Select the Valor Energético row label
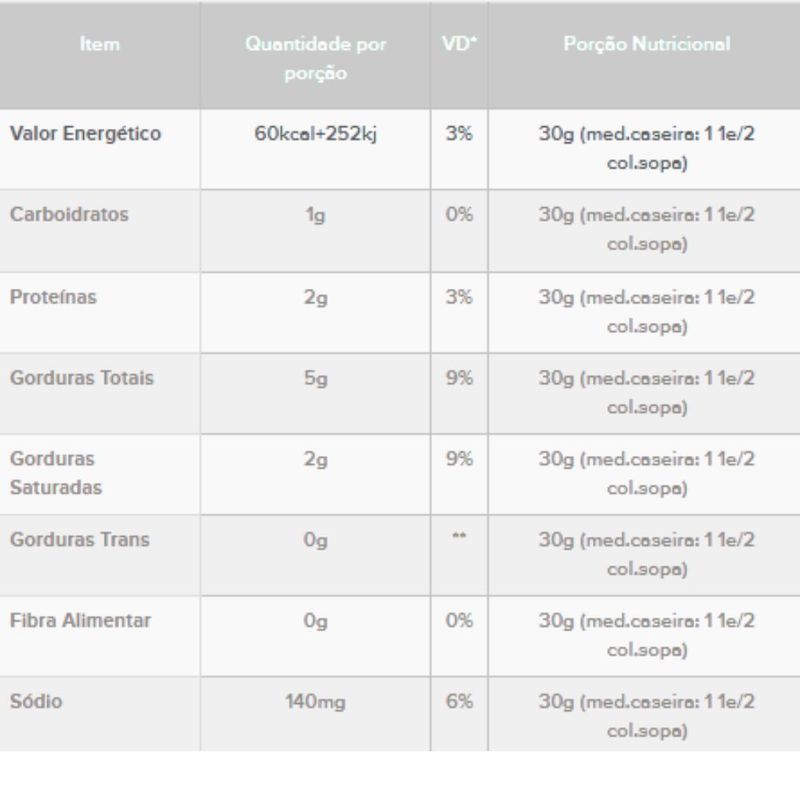The width and height of the screenshot is (800, 800). point(85,134)
